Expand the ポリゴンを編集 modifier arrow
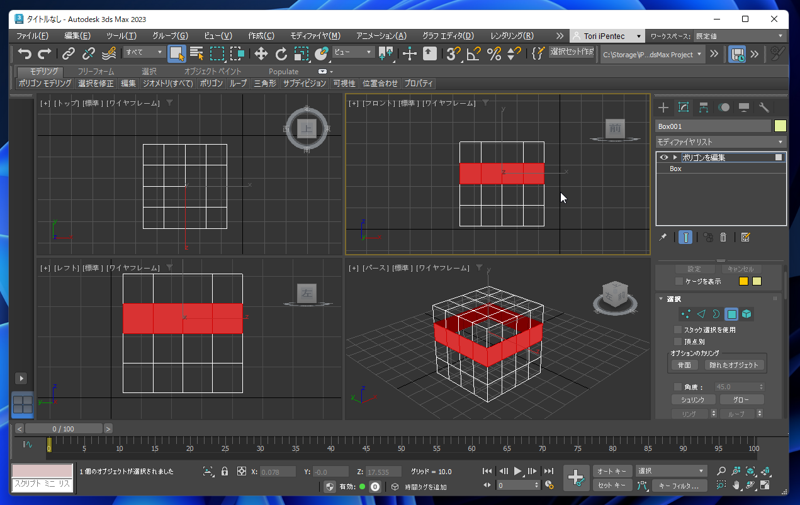The width and height of the screenshot is (800, 505). (675, 157)
